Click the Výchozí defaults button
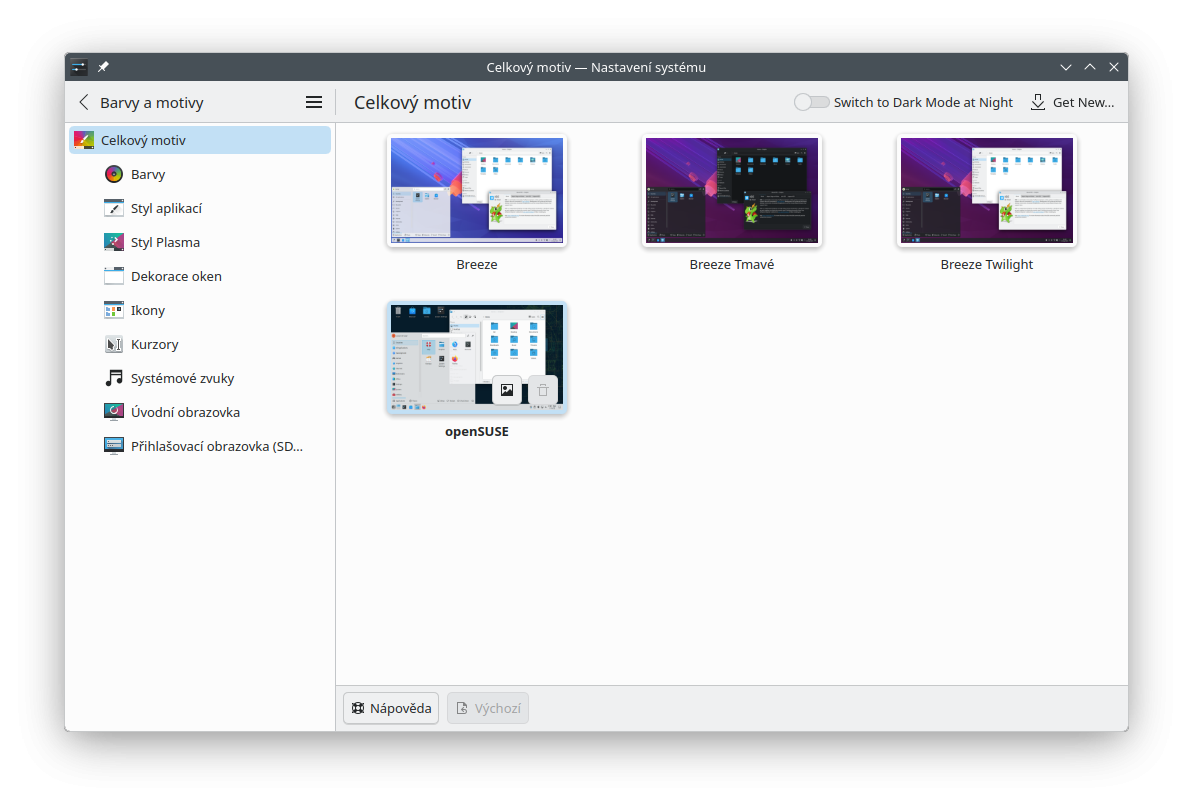1193x808 pixels. 488,708
